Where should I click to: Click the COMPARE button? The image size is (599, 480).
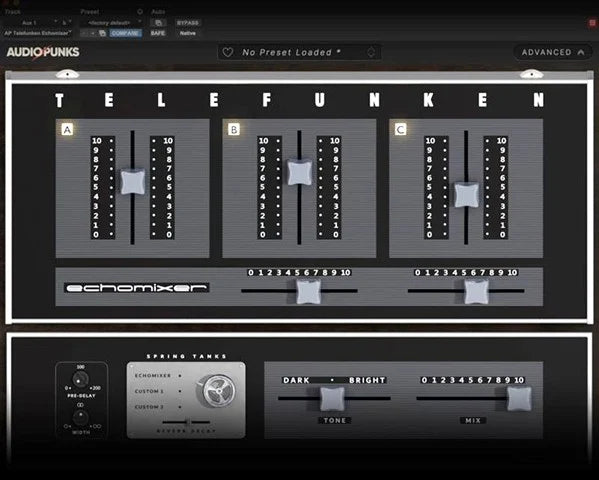[x=125, y=33]
